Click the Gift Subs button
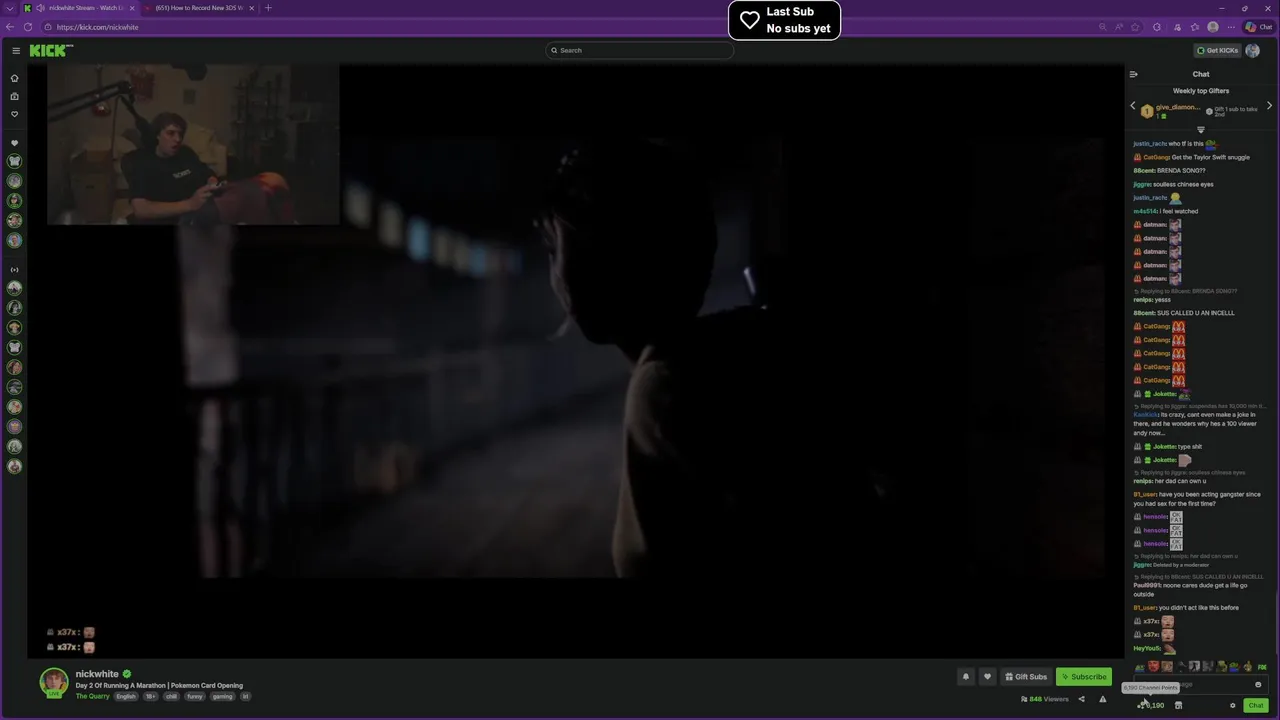 (1026, 677)
